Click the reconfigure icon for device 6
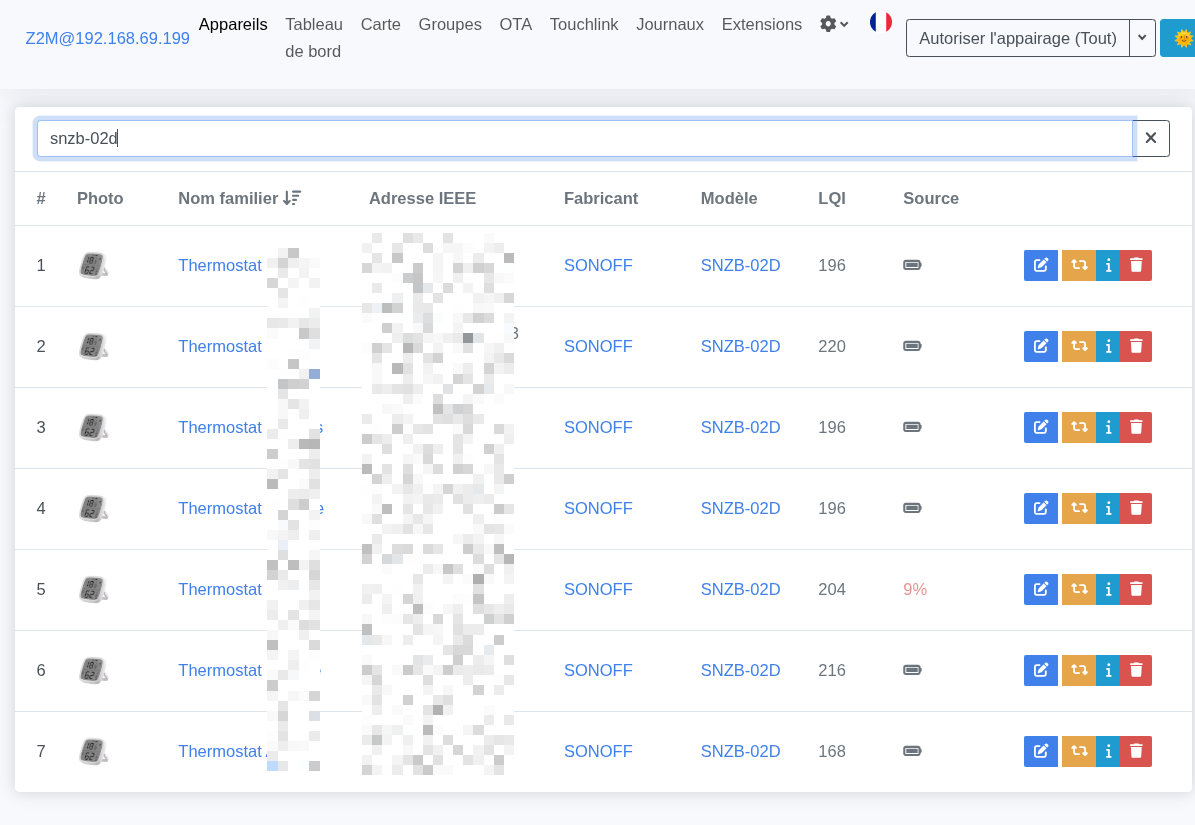 pos(1079,670)
